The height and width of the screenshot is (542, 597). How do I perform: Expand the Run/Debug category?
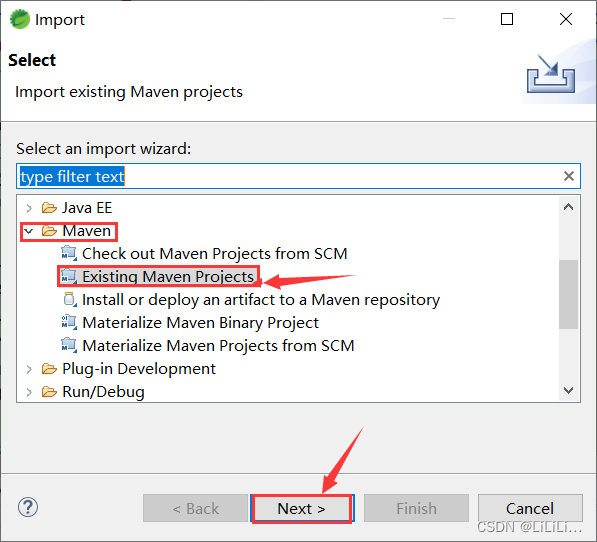[29, 392]
